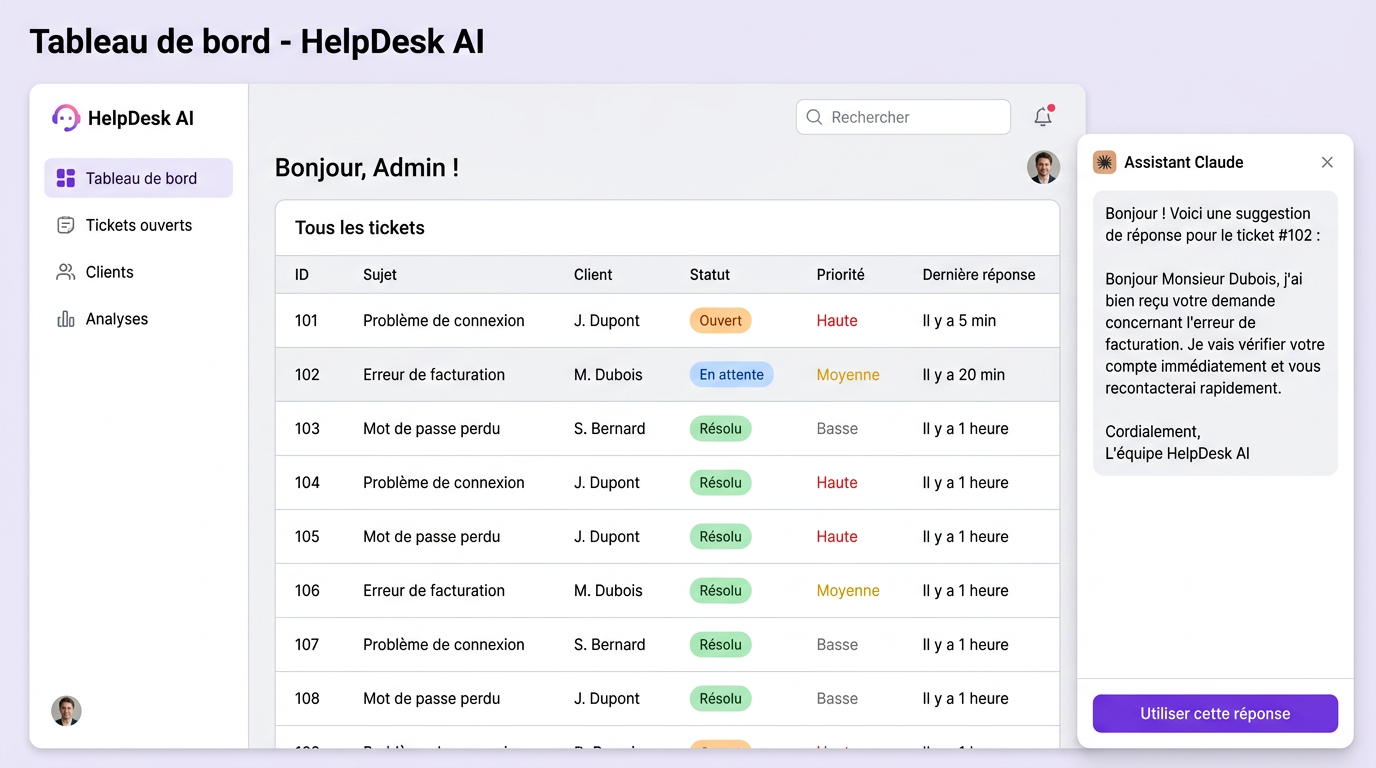The height and width of the screenshot is (768, 1376).
Task: Click the magnifier icon in search box
Action: point(814,117)
